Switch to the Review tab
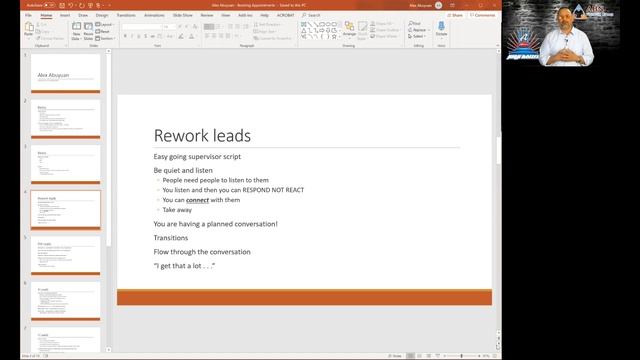 click(207, 15)
